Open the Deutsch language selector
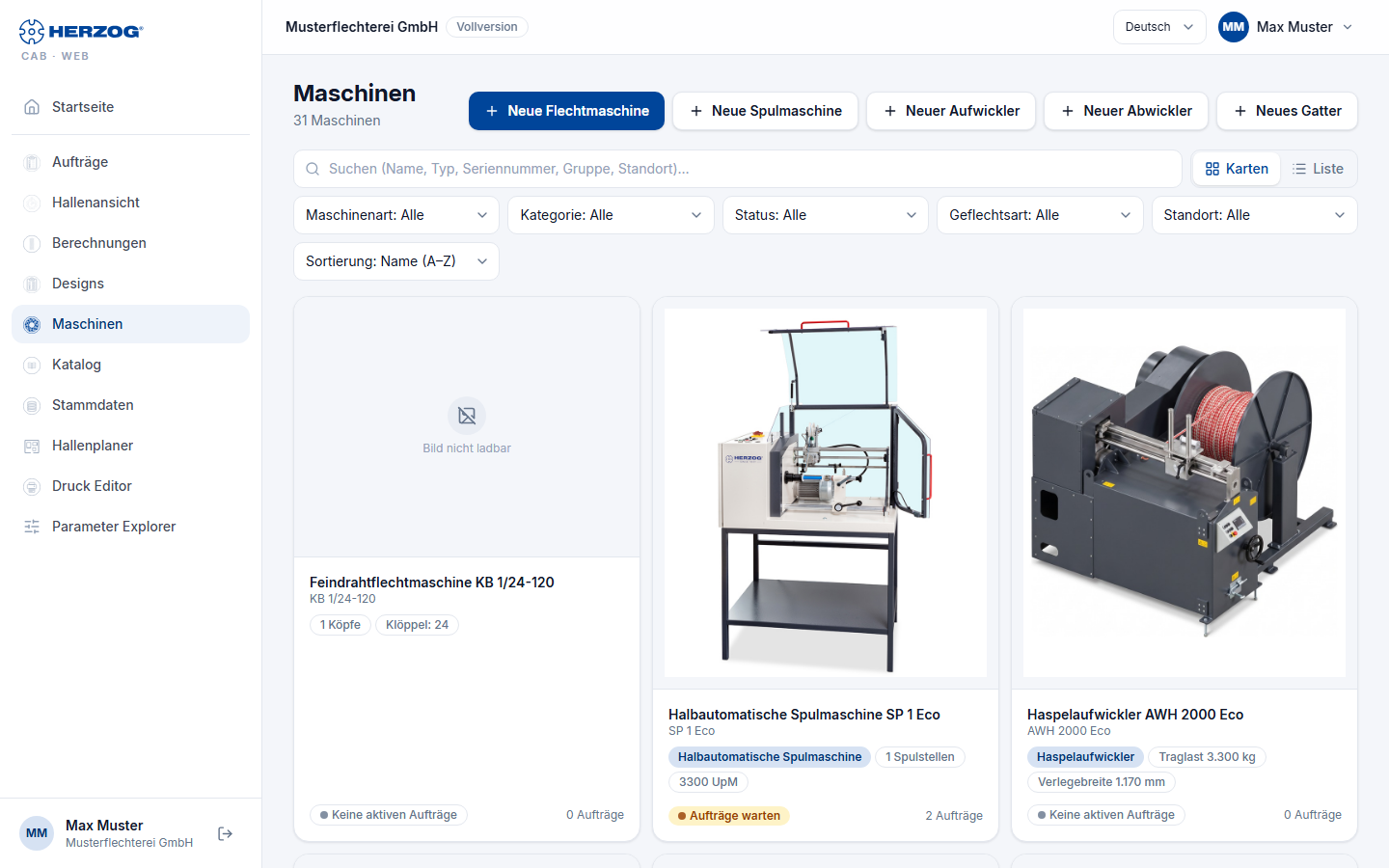Screen dimensions: 1389x868 pyautogui.click(x=1159, y=27)
